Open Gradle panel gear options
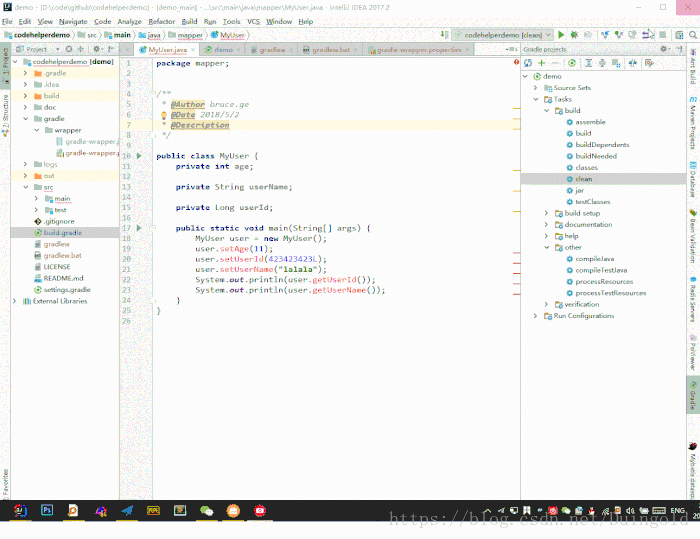This screenshot has height=539, width=700. pos(664,49)
